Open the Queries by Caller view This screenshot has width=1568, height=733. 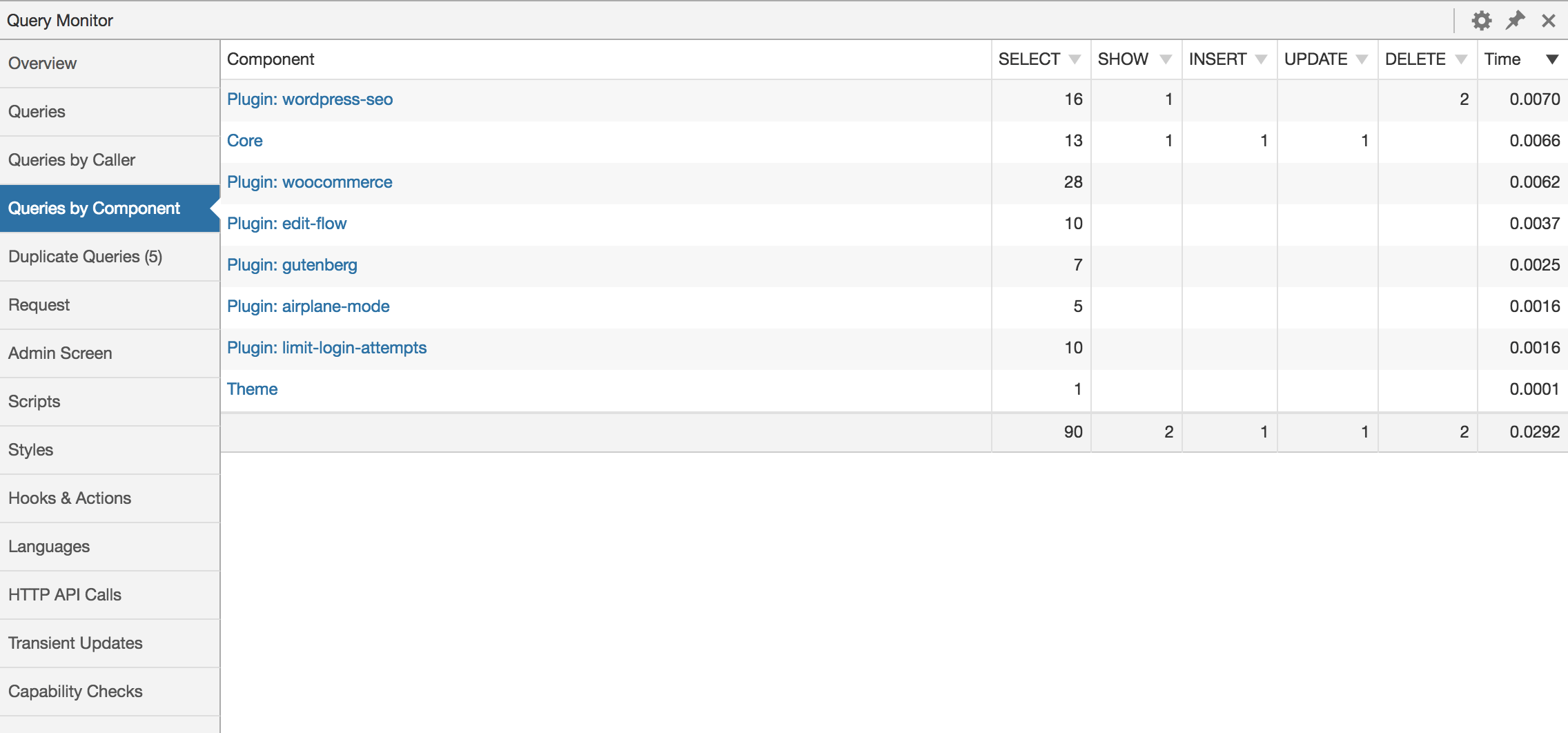[72, 159]
